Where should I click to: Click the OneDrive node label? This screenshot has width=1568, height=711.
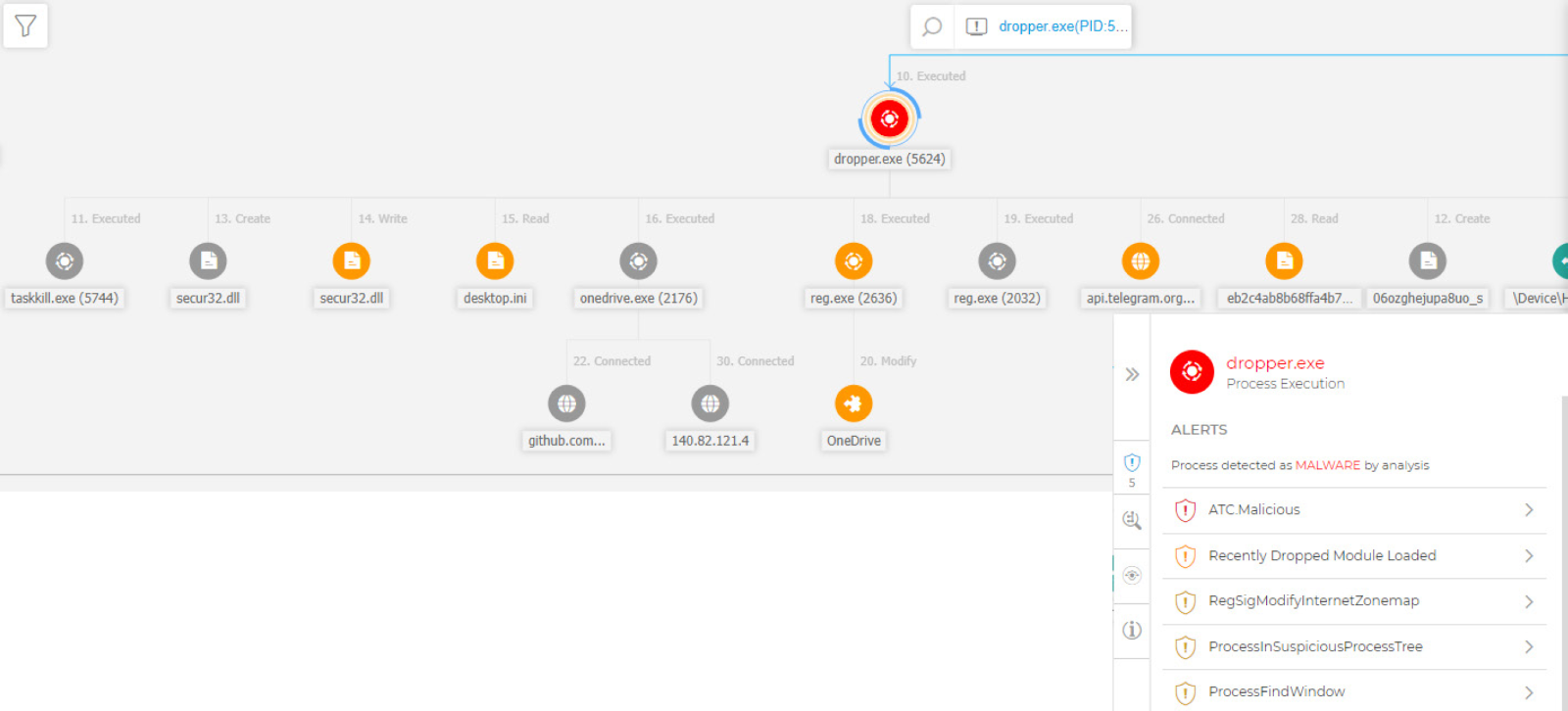(854, 441)
